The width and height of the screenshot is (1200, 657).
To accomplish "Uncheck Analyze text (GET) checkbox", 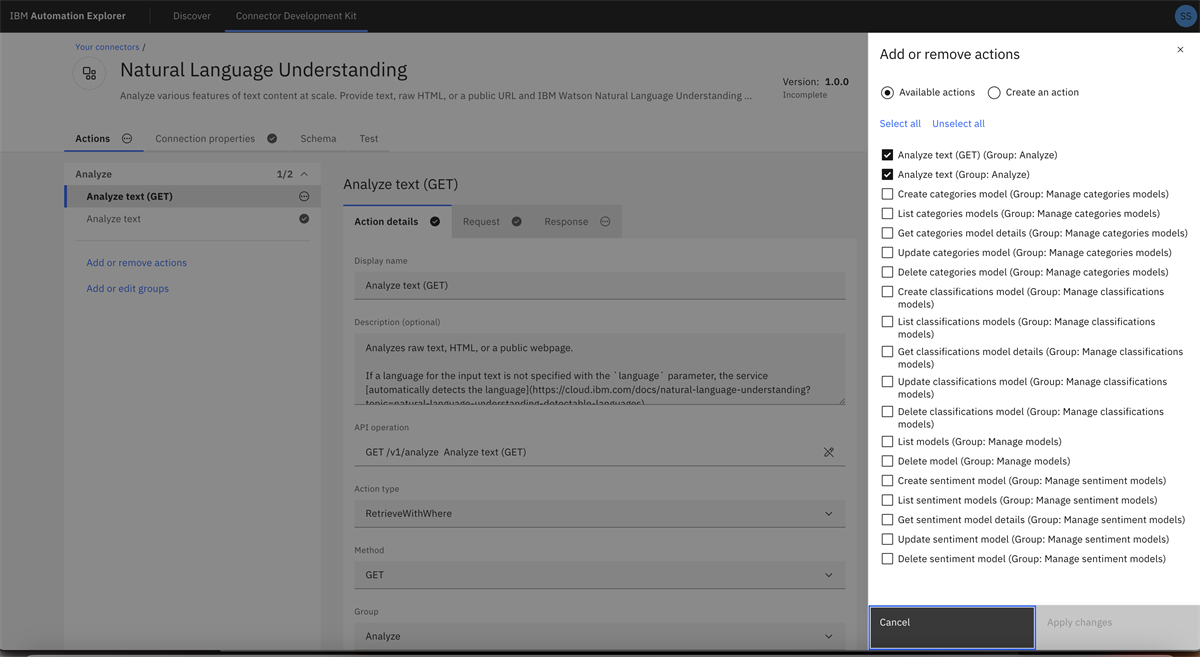I will (x=887, y=155).
